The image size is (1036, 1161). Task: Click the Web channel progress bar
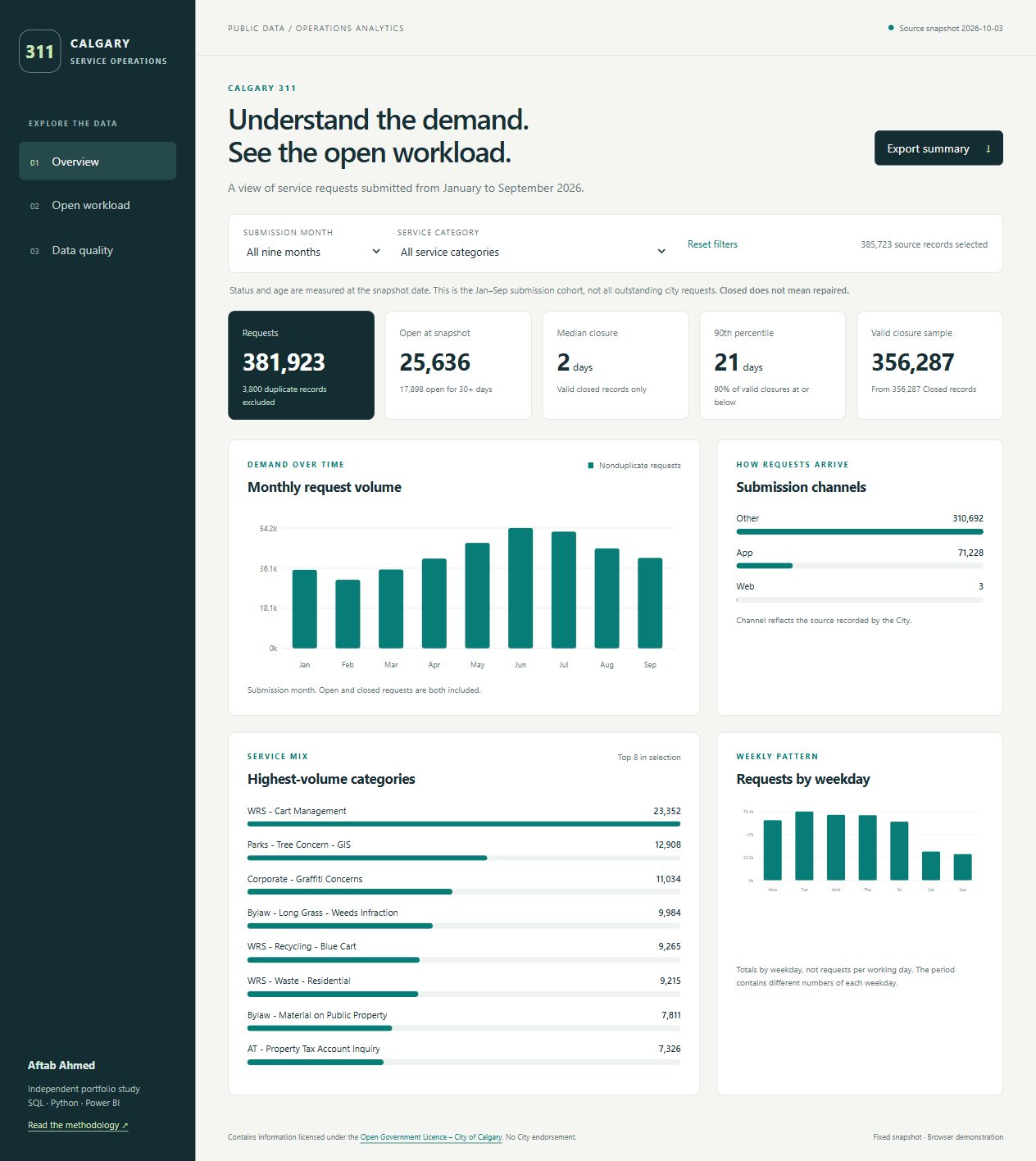point(860,600)
